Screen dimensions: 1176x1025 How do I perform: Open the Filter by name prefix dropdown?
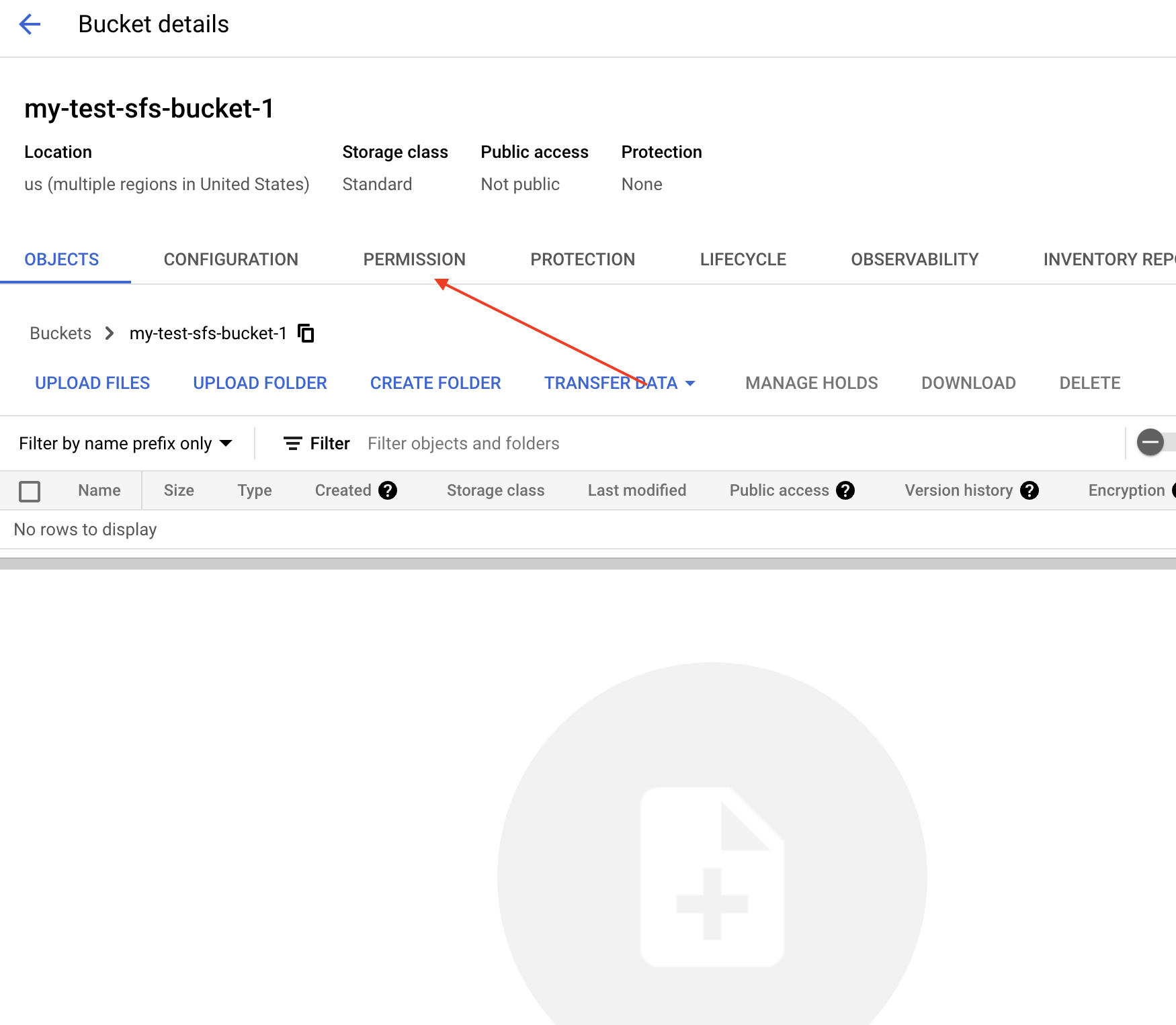click(126, 443)
